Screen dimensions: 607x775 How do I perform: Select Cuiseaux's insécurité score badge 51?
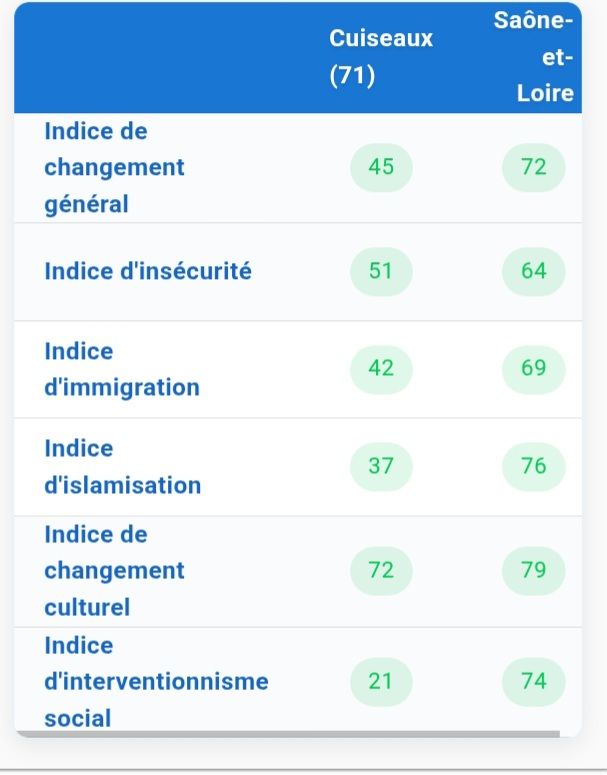(x=381, y=271)
